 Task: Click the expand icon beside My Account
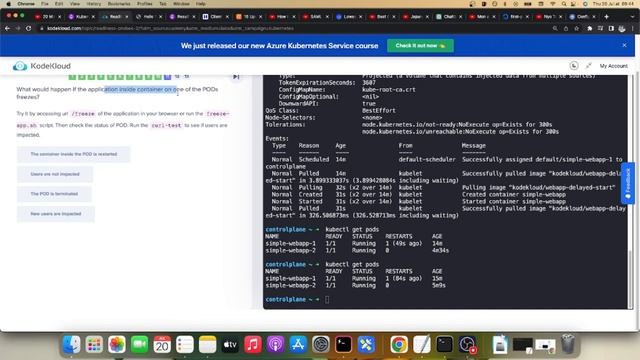[x=588, y=66]
